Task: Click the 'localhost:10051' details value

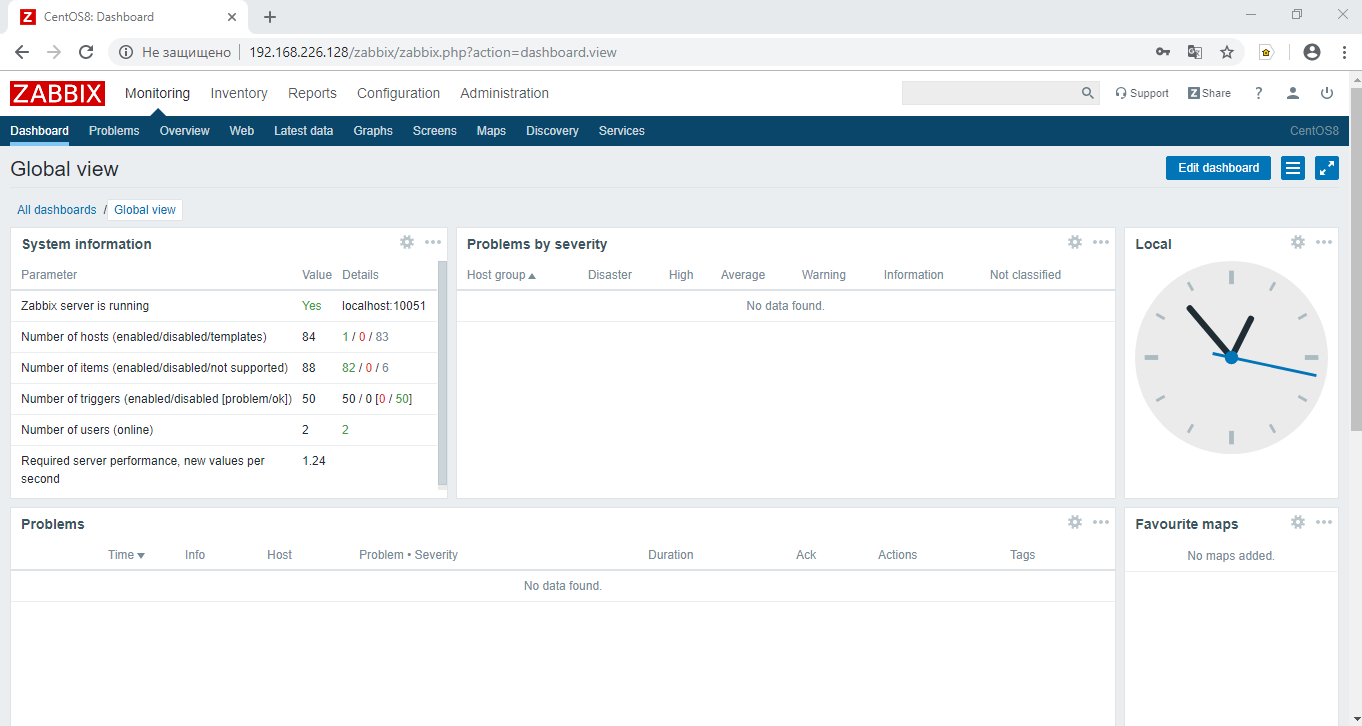Action: point(384,306)
